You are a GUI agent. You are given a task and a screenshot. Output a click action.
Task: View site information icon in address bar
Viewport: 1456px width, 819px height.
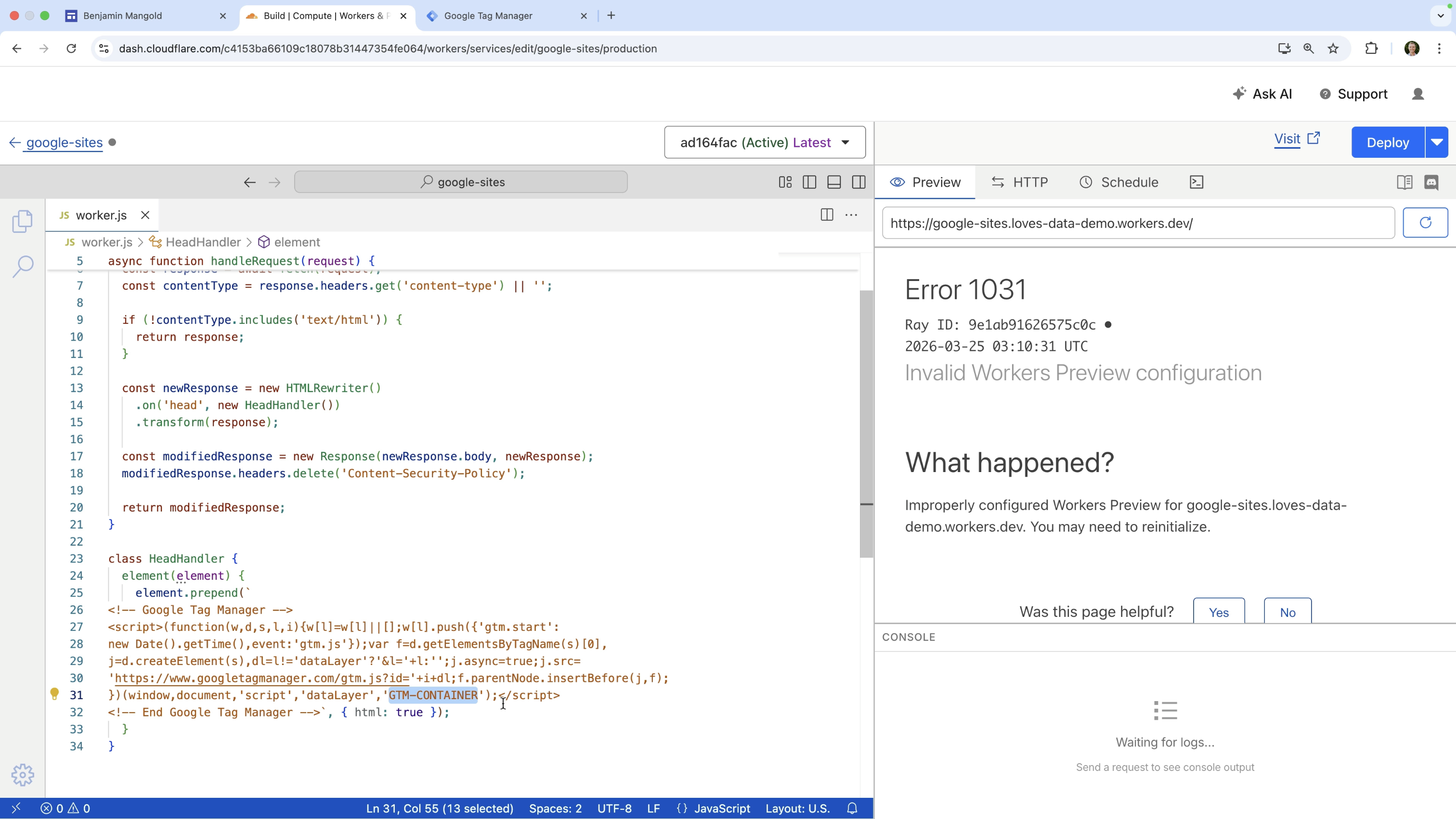[x=104, y=49]
